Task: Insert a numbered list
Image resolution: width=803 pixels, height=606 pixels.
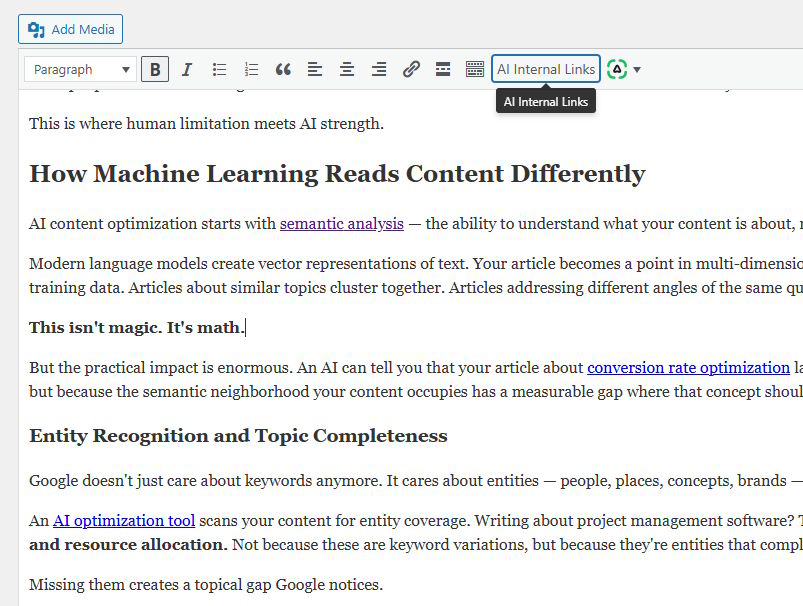Action: pyautogui.click(x=251, y=69)
